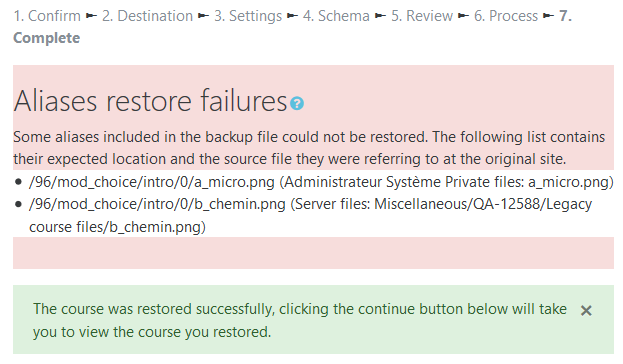This screenshot has height=364, width=623.
Task: Select step 4. Schema in progress bar
Action: (336, 16)
